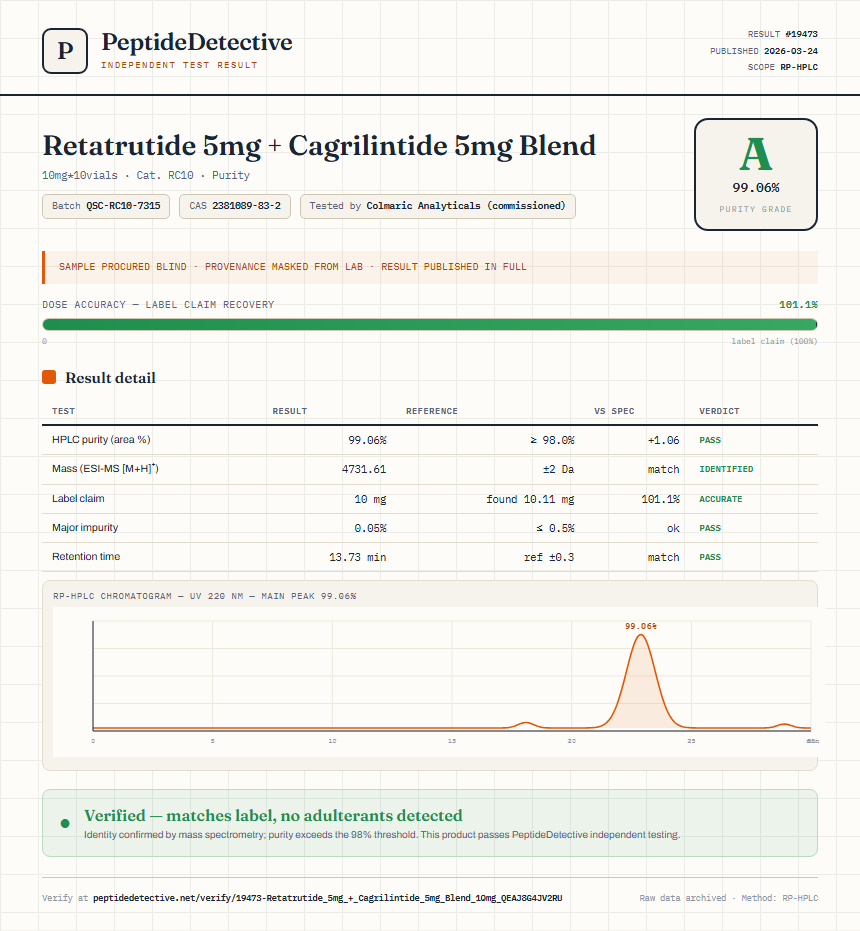Click the +1.06 vs spec value
This screenshot has width=860, height=931.
click(x=663, y=440)
